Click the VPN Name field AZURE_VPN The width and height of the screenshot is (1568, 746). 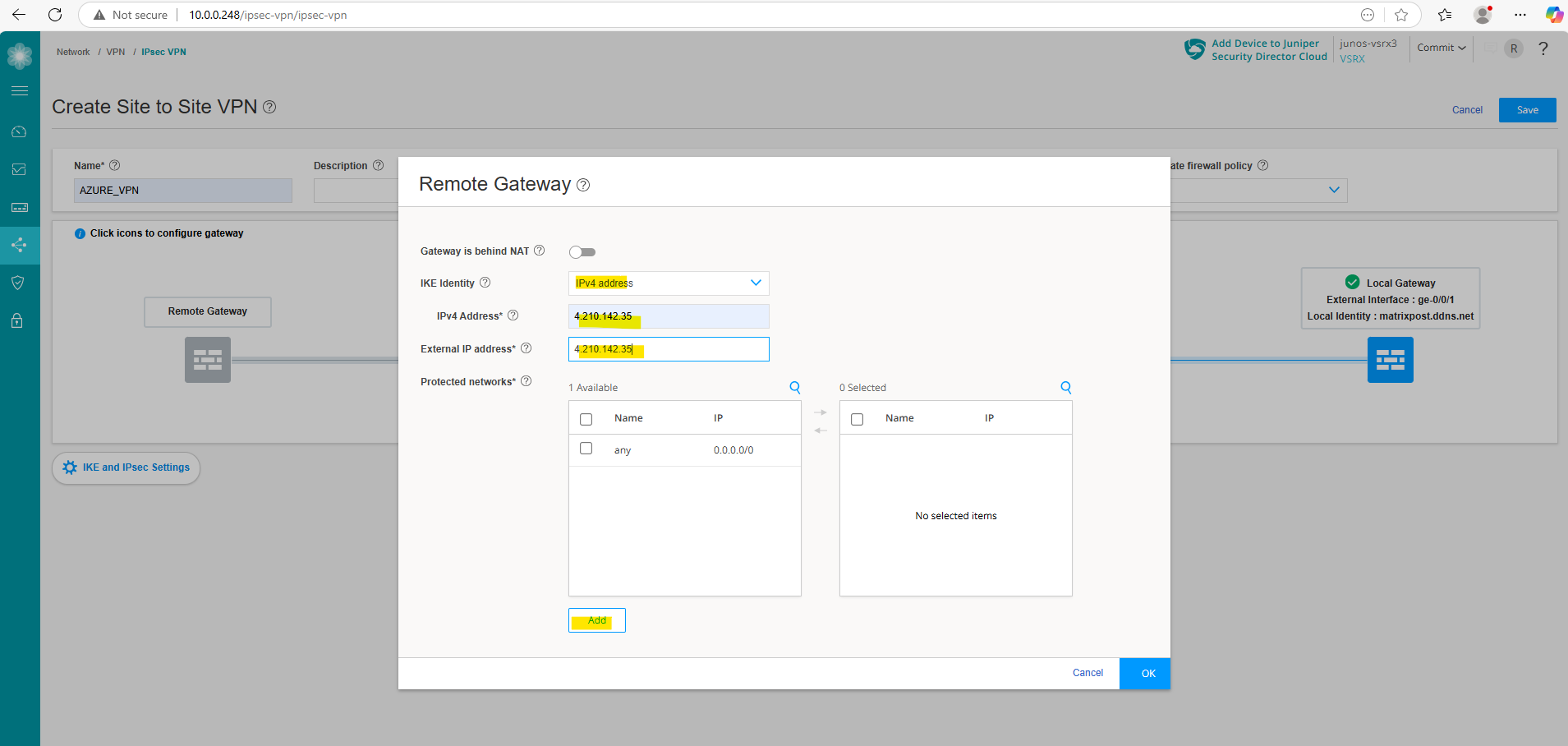point(183,190)
